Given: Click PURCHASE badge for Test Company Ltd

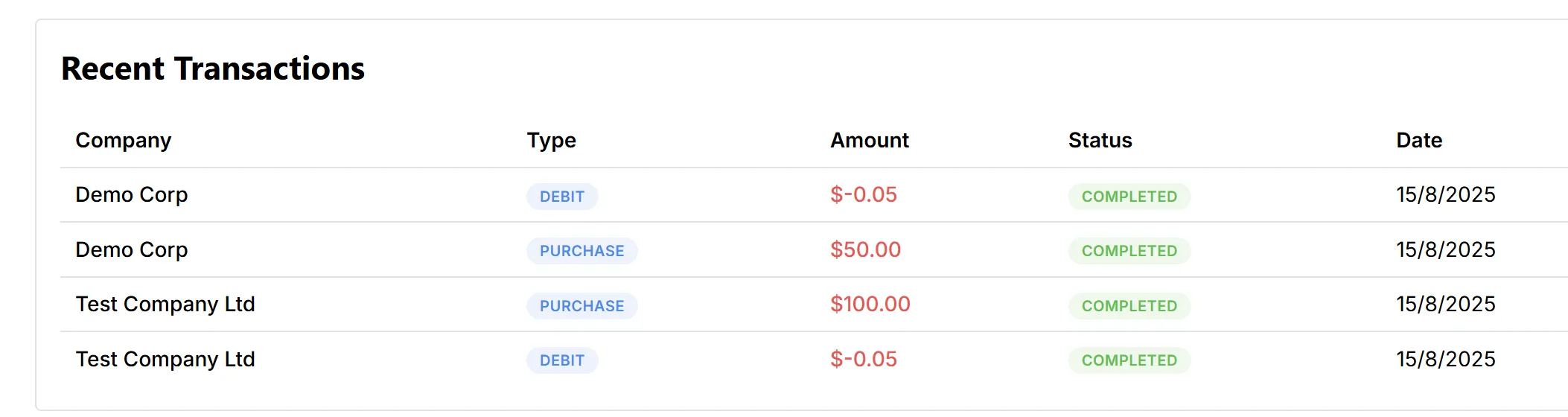Looking at the screenshot, I should [x=581, y=306].
